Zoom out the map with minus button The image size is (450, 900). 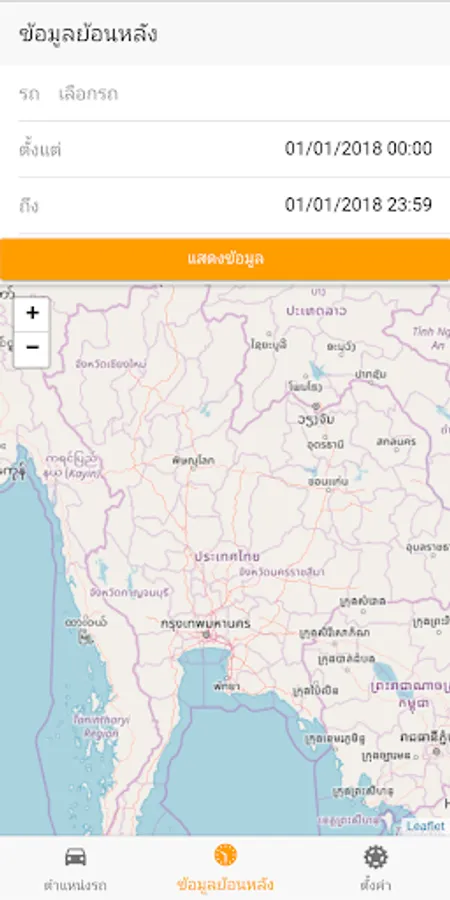point(32,348)
